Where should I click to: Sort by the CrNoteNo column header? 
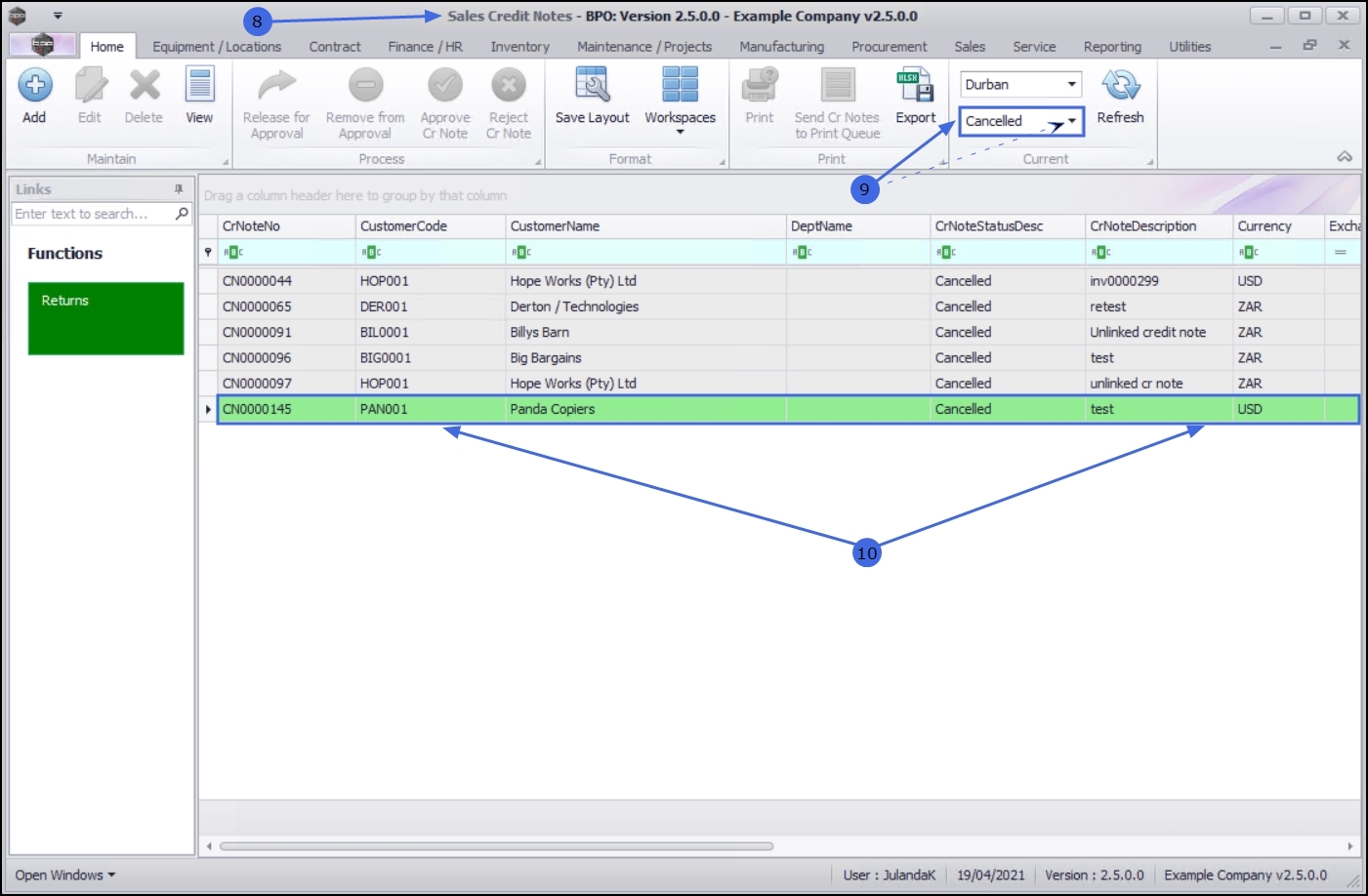pos(286,226)
